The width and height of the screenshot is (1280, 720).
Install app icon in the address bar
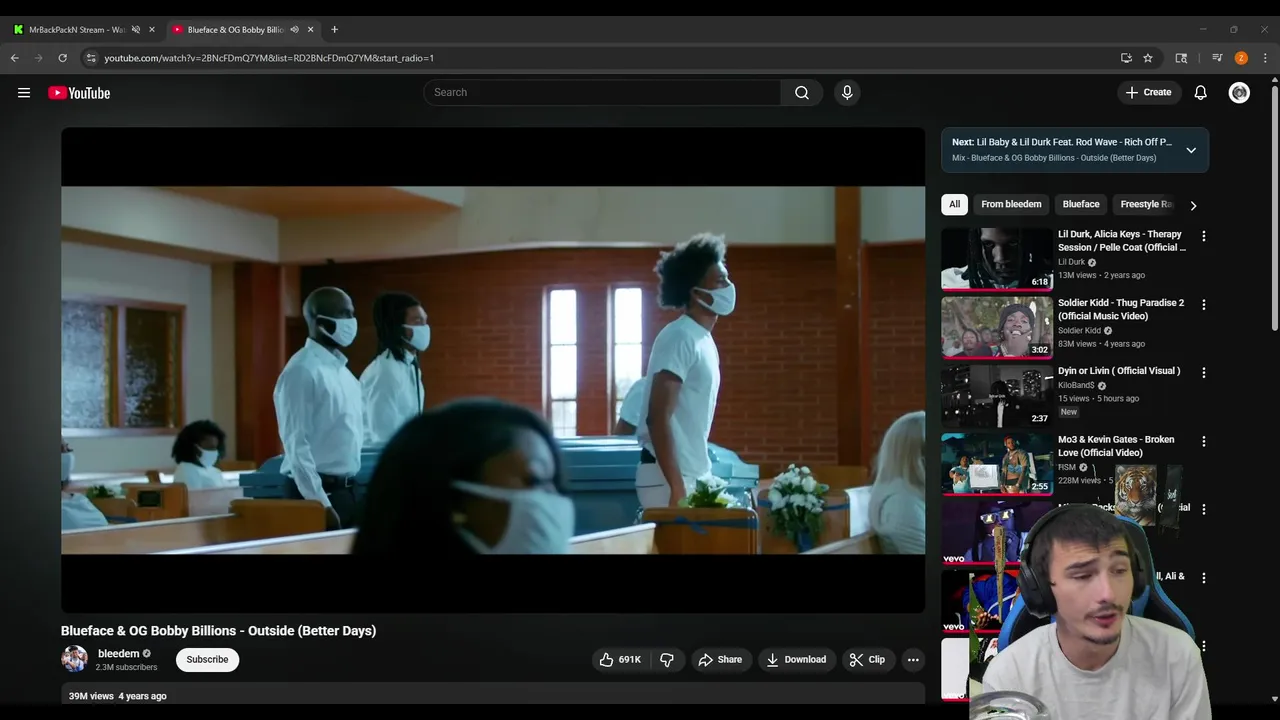click(x=1126, y=58)
